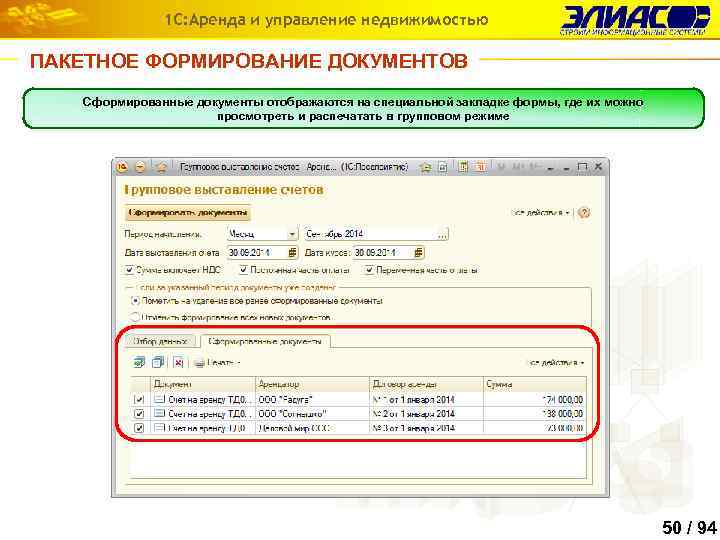The height and width of the screenshot is (540, 720).
Task: Toggle Переменная часть оплаты checkbox
Action: coord(369,270)
